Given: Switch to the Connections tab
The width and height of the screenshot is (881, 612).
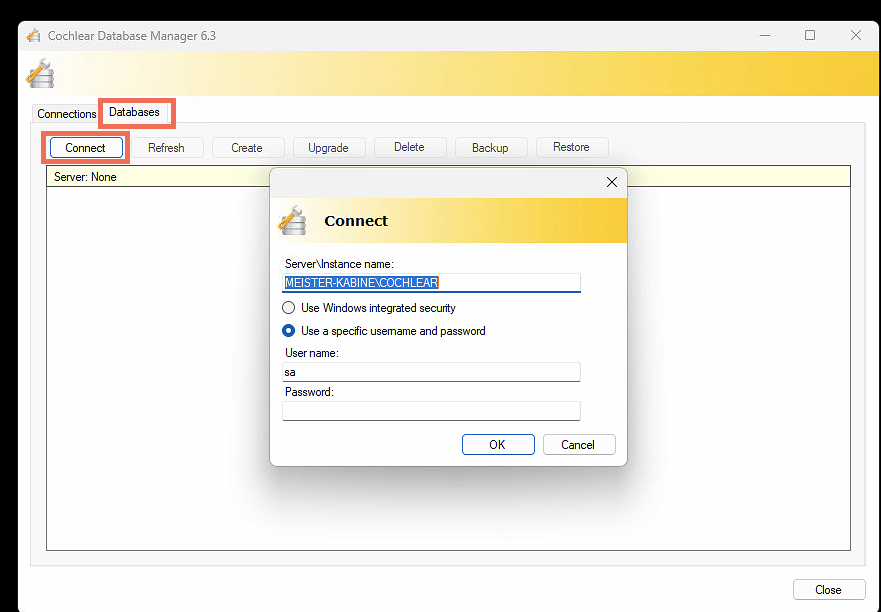Looking at the screenshot, I should click(x=66, y=114).
